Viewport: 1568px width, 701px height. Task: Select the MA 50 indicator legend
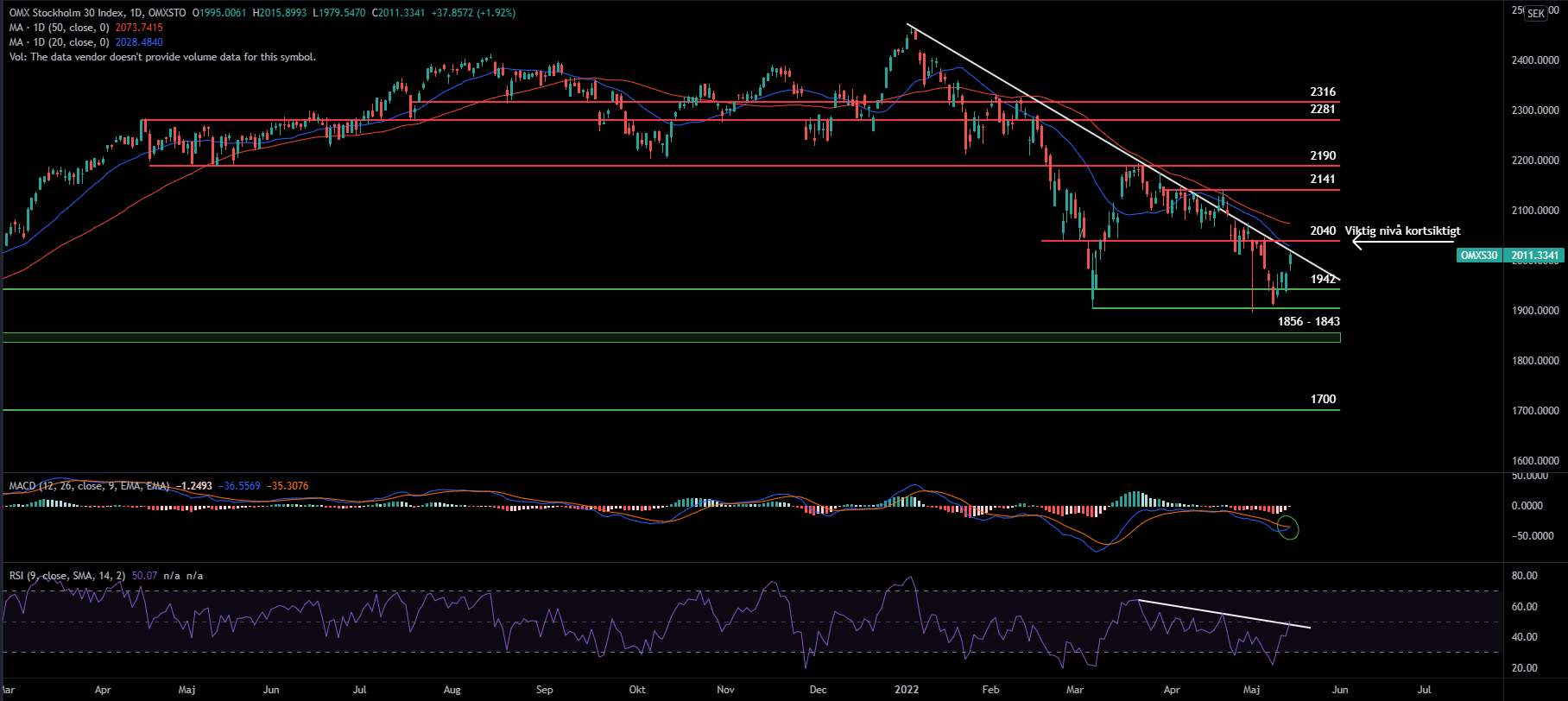point(60,28)
